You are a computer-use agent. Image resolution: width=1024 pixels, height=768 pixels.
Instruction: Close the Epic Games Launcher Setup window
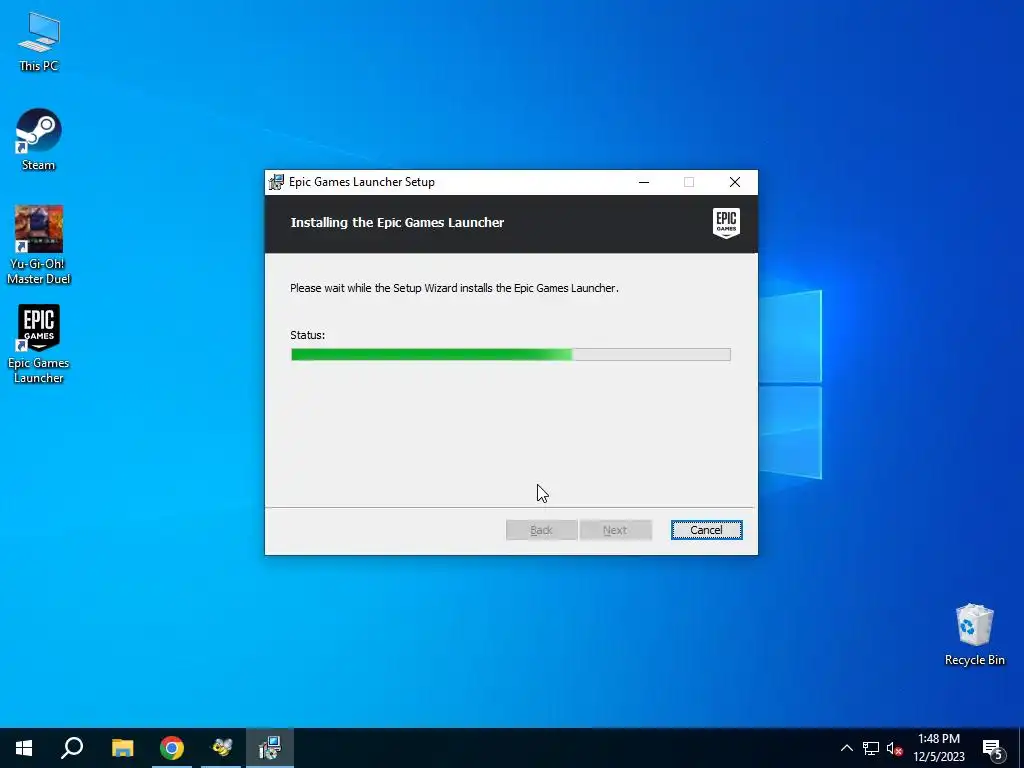point(735,182)
